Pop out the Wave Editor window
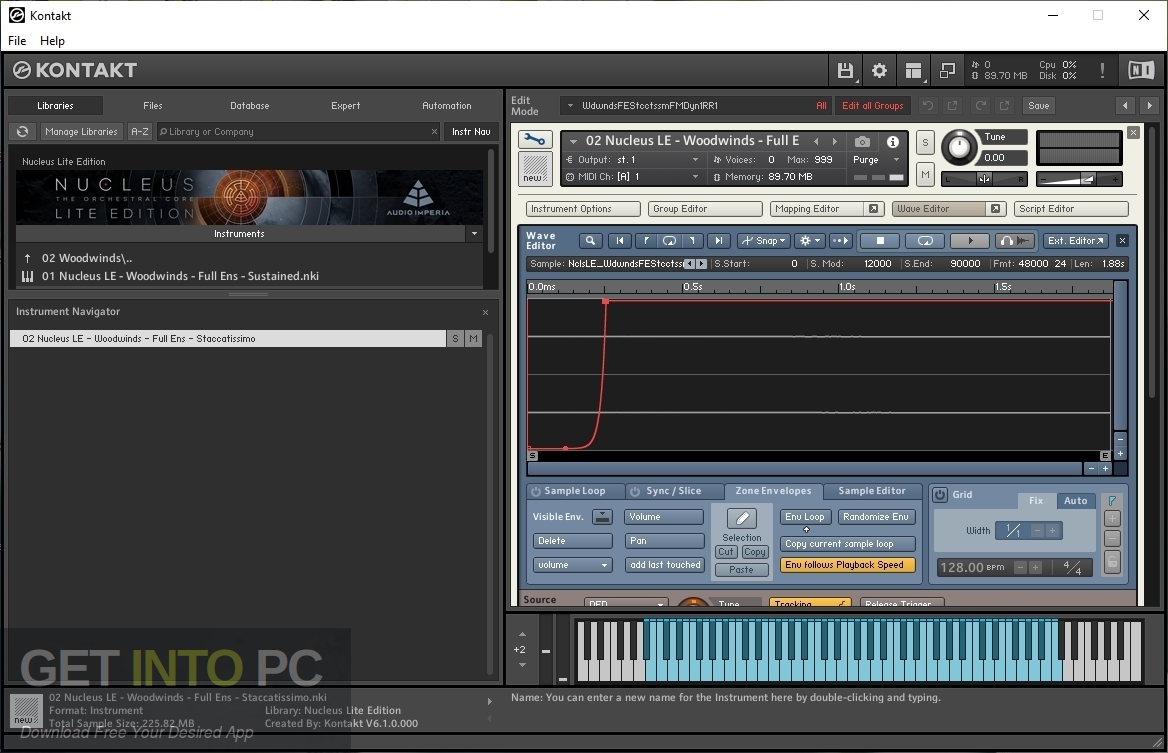The image size is (1168, 753). click(995, 209)
